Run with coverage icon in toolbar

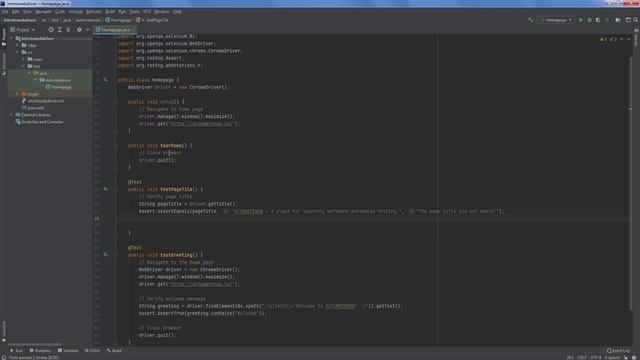(x=598, y=20)
